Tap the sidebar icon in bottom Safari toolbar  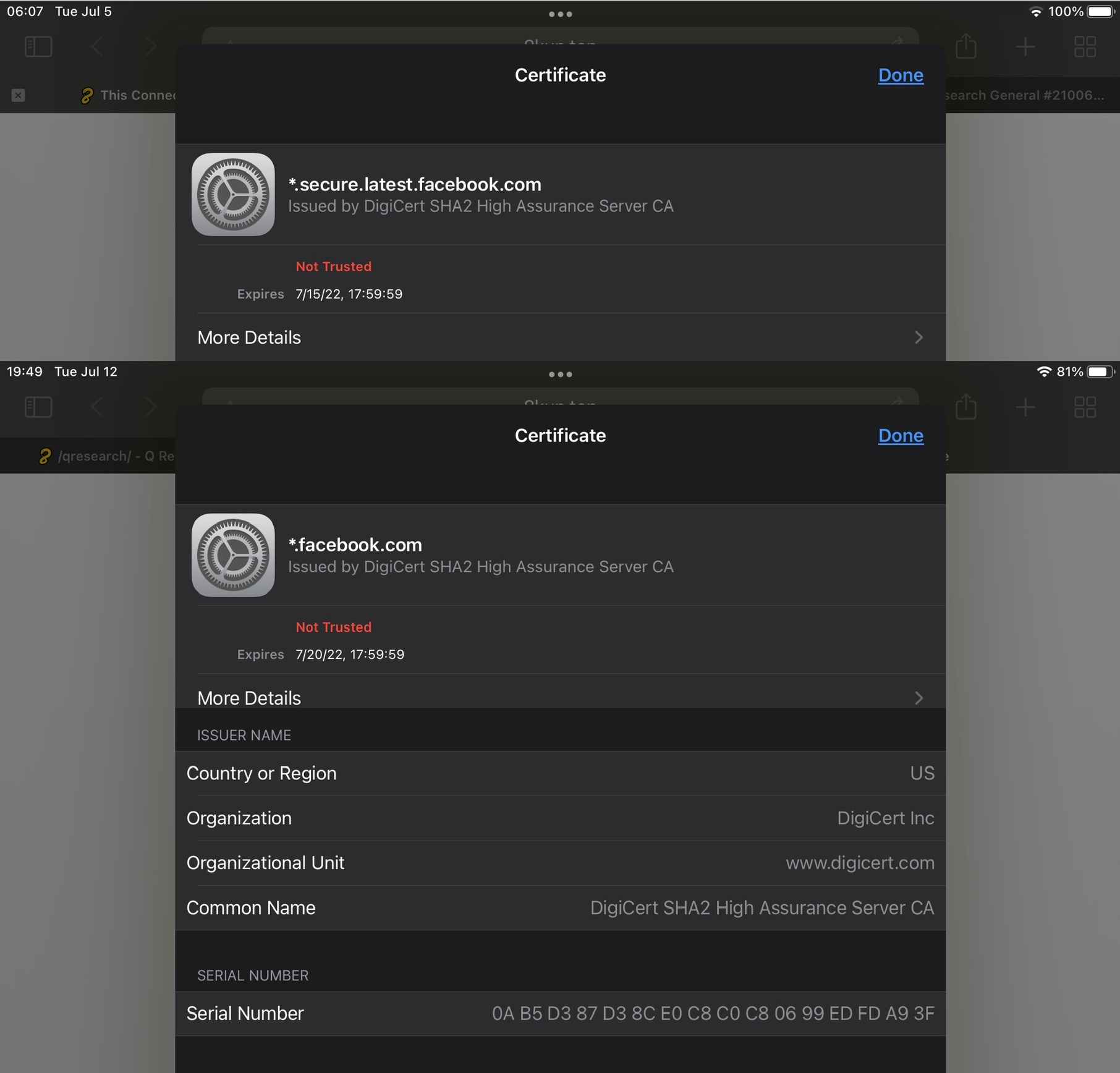click(38, 407)
